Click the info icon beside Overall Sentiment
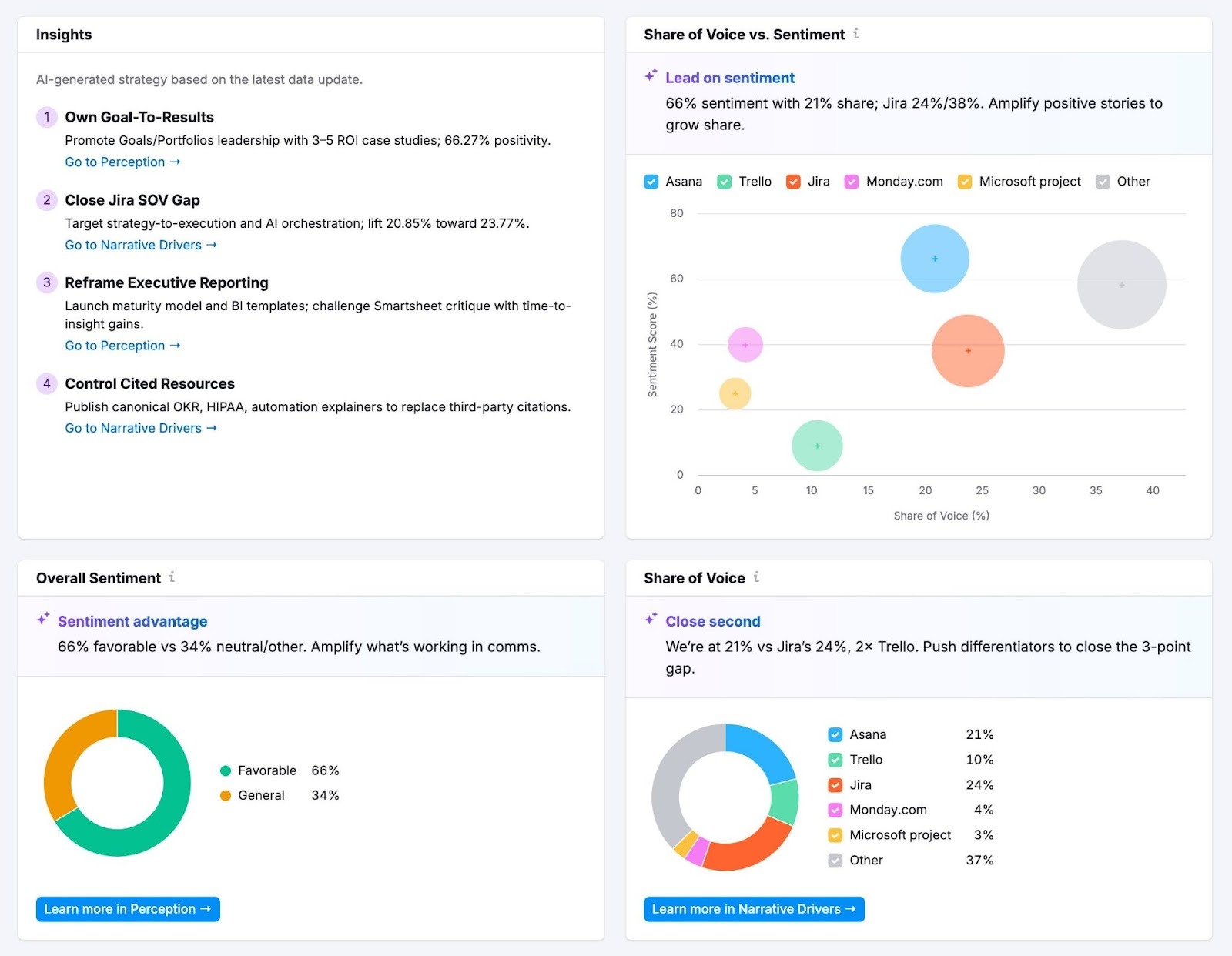The width and height of the screenshot is (1232, 956). click(173, 577)
